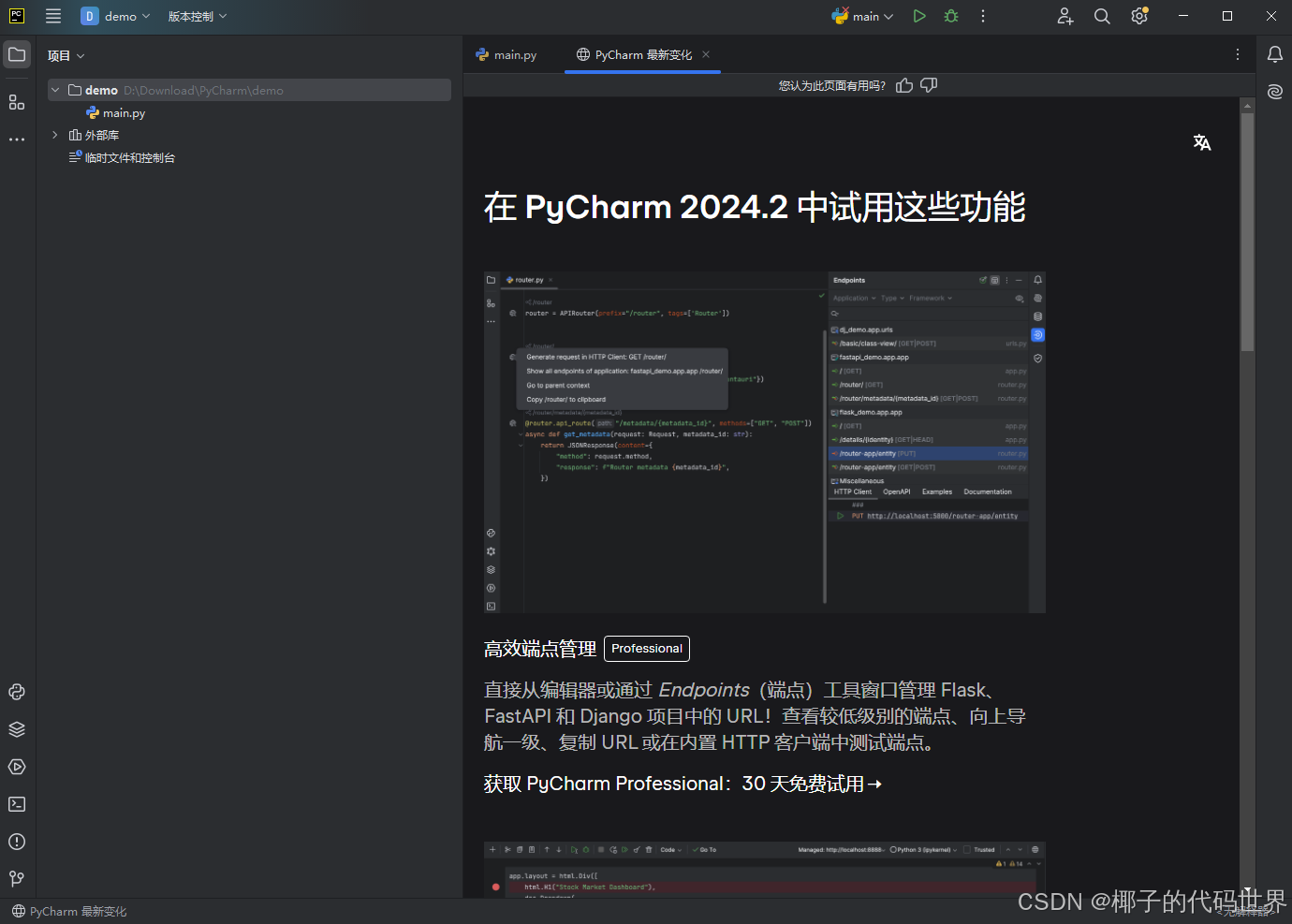Open the 项目 view dropdown
Image resolution: width=1292 pixels, height=924 pixels.
click(x=66, y=56)
